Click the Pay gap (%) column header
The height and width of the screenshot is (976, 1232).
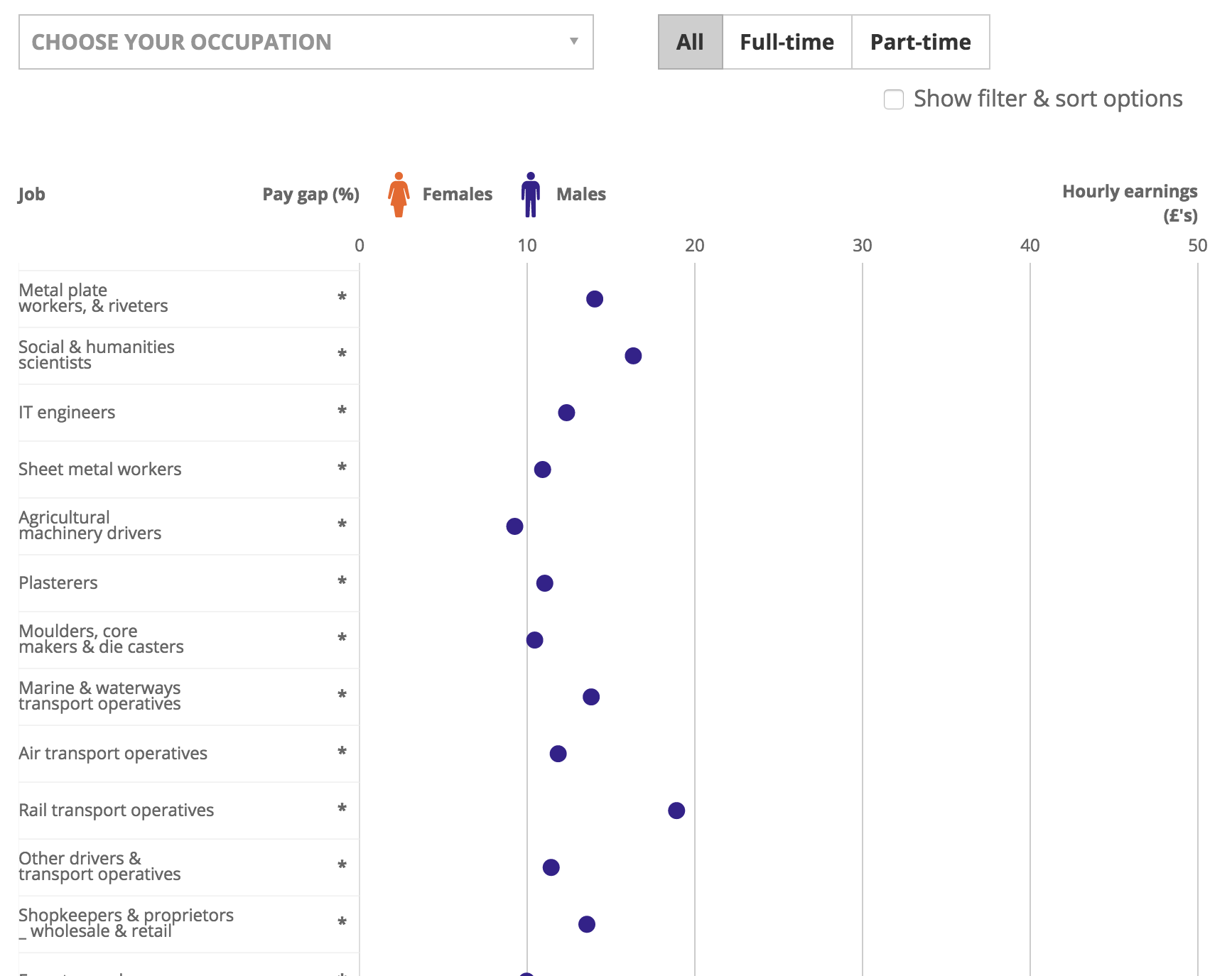(310, 195)
